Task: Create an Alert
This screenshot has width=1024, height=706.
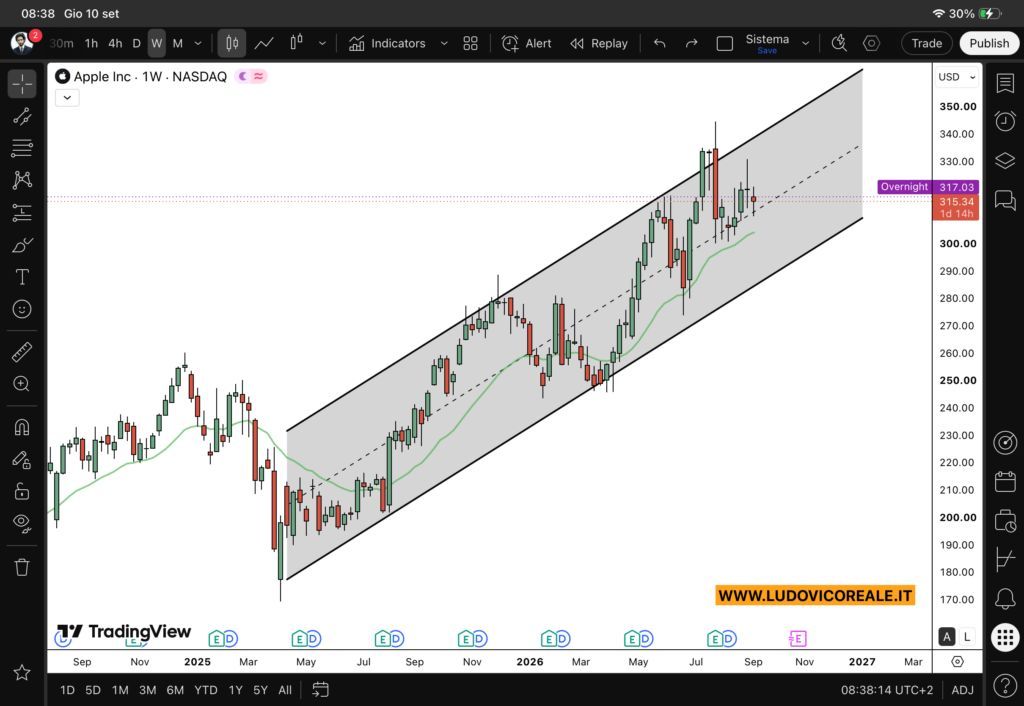Action: point(526,43)
